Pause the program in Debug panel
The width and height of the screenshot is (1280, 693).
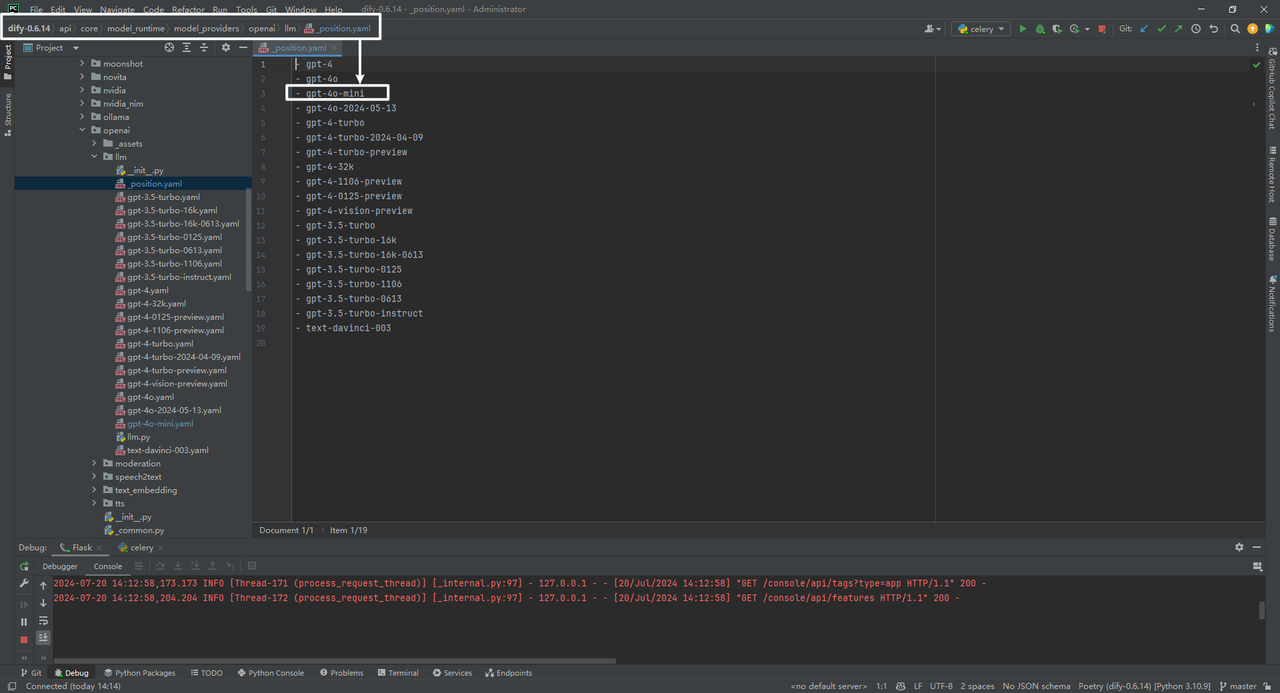24,621
